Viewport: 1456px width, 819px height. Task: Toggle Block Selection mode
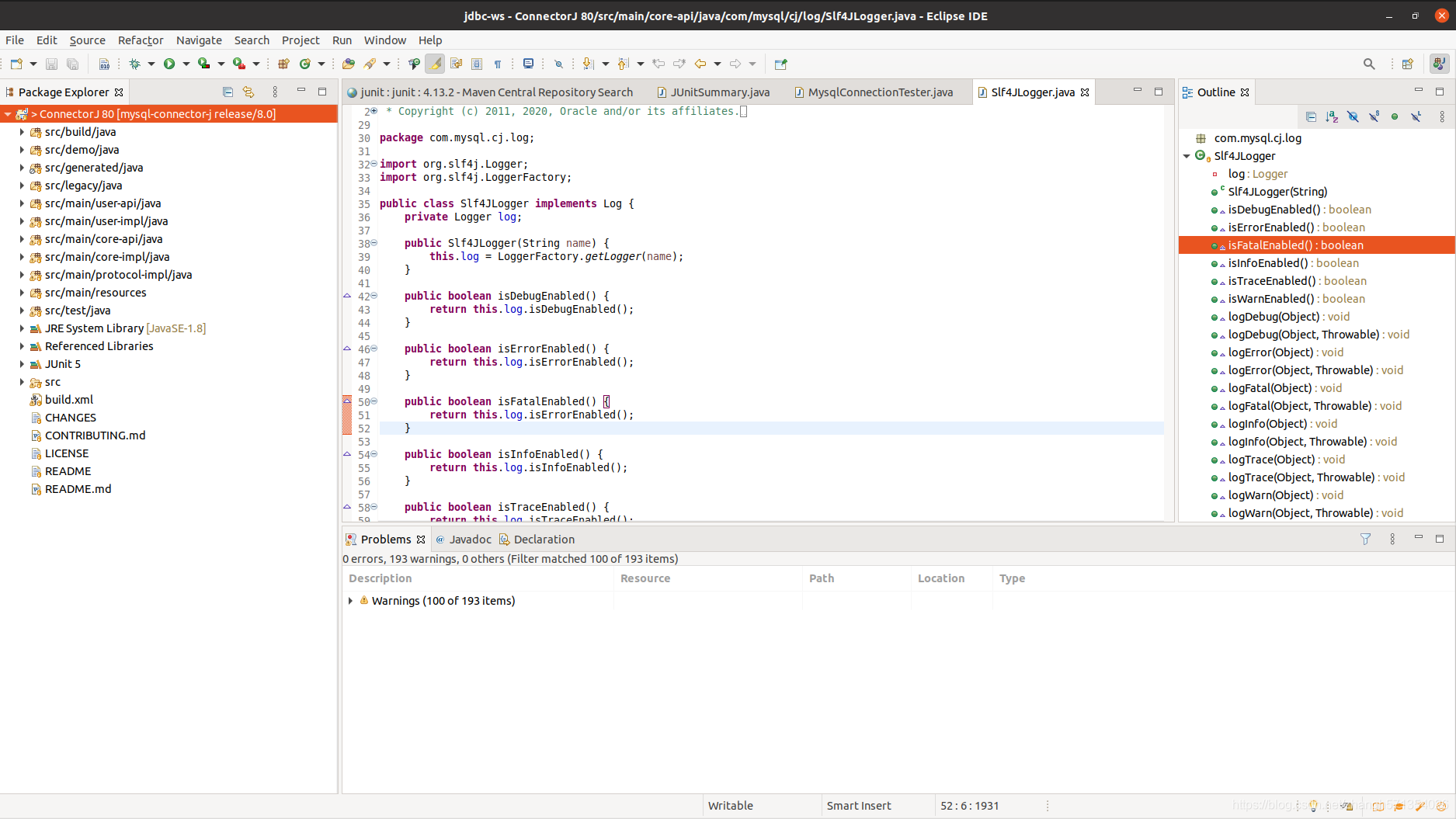[x=477, y=64]
